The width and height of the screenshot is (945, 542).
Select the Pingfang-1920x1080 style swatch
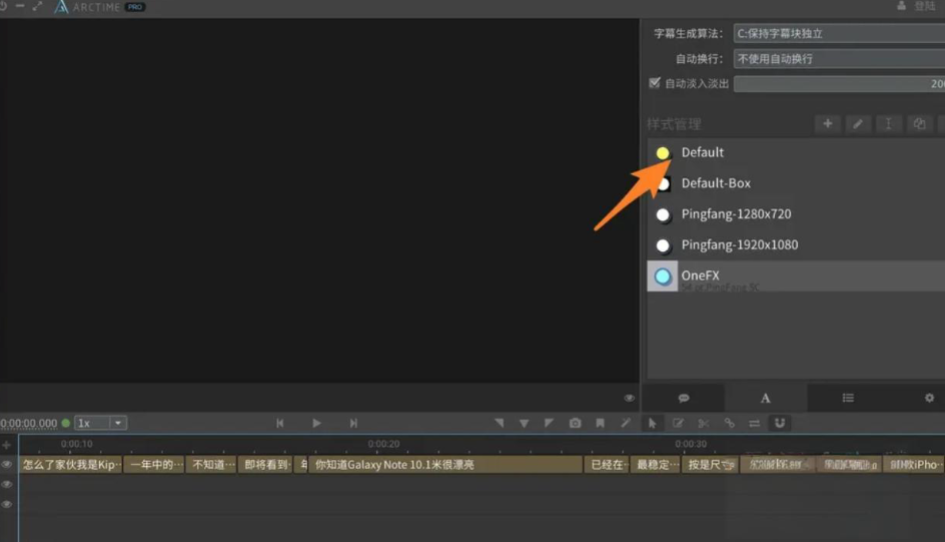pyautogui.click(x=663, y=245)
